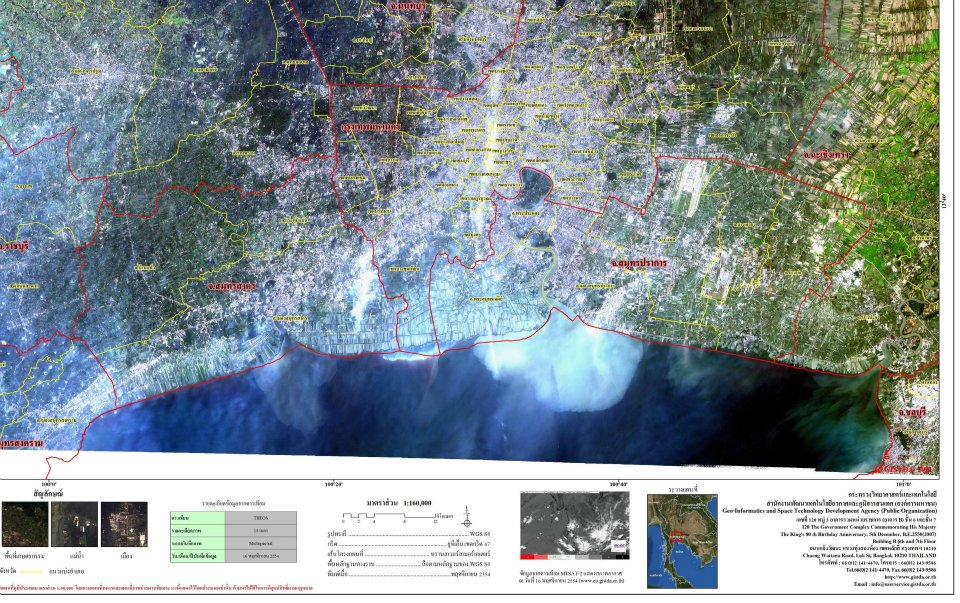
Task: Click the colour scale bar under cloud image
Action: pos(574,557)
